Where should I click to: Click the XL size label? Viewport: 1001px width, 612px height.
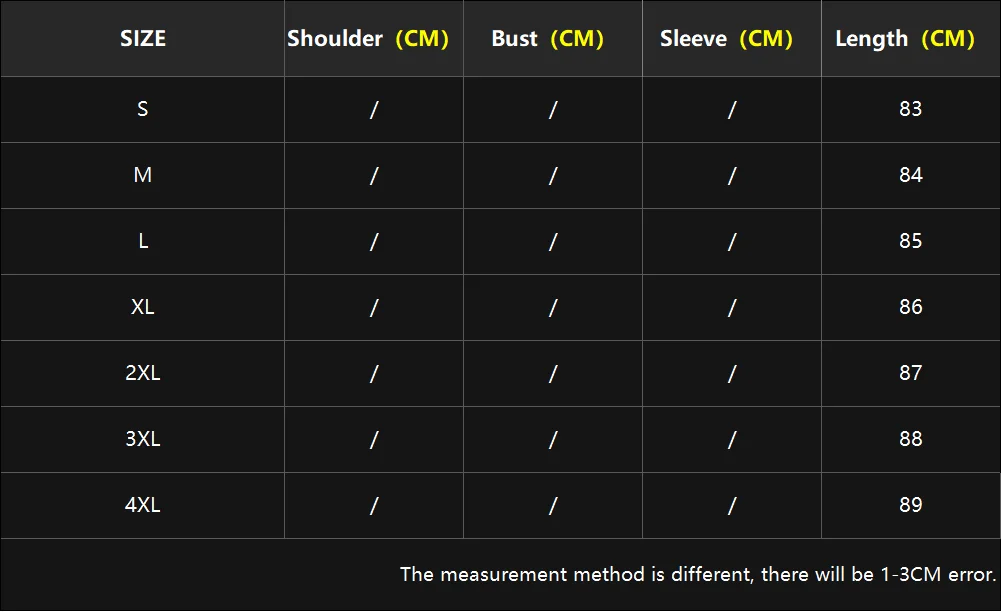(143, 307)
